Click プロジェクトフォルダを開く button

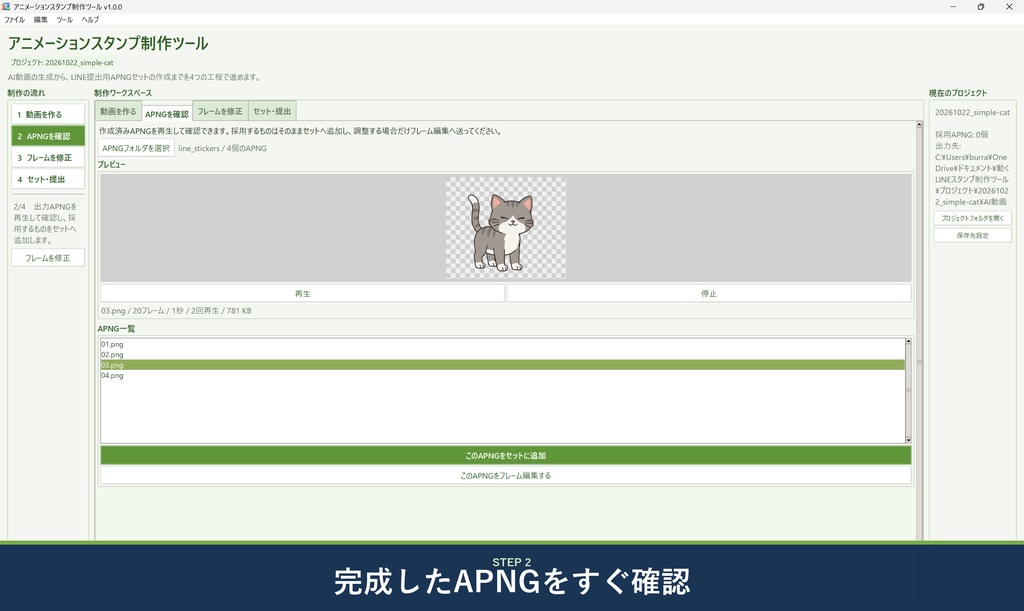pyautogui.click(x=972, y=218)
